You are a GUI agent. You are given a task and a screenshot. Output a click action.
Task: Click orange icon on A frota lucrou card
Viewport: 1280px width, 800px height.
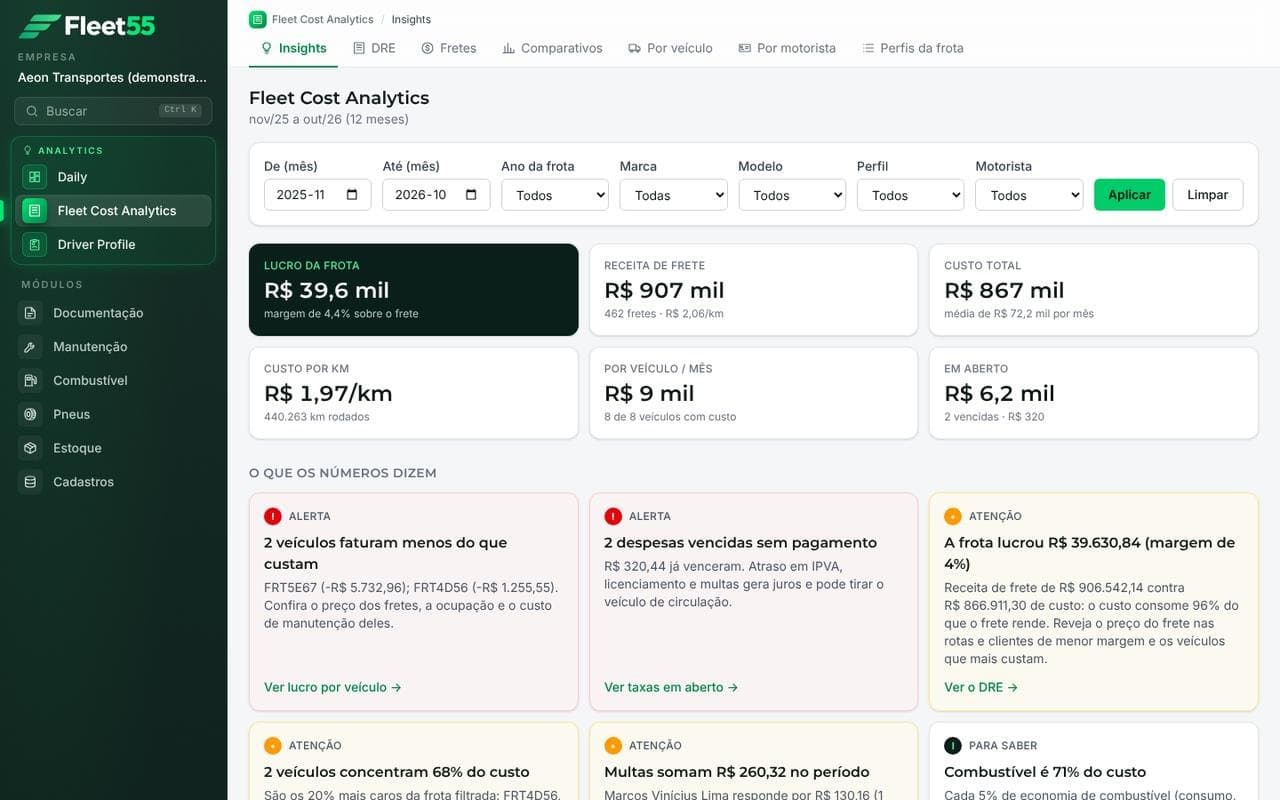point(953,516)
